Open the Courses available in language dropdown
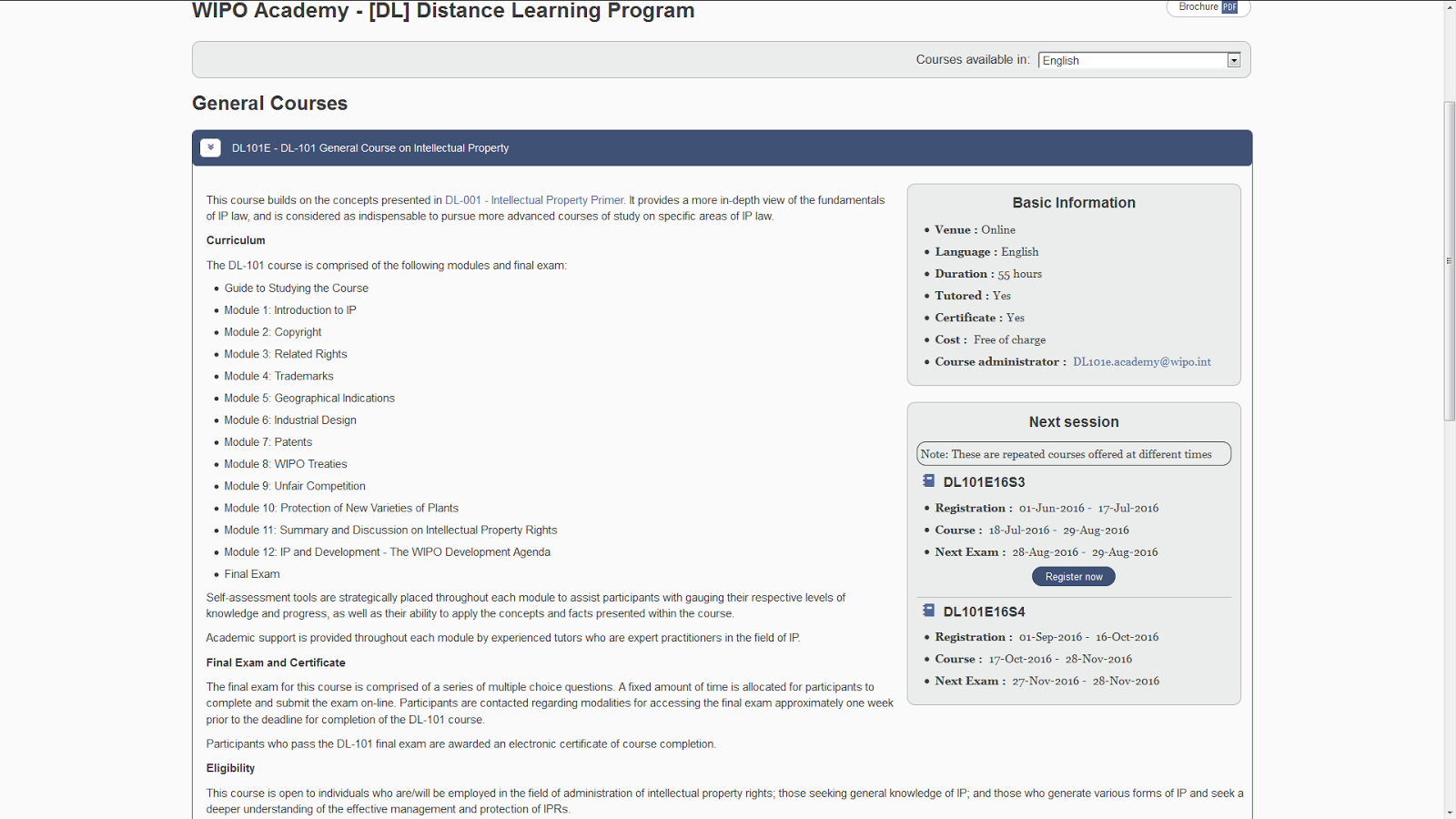This screenshot has height=819, width=1456. click(1139, 60)
